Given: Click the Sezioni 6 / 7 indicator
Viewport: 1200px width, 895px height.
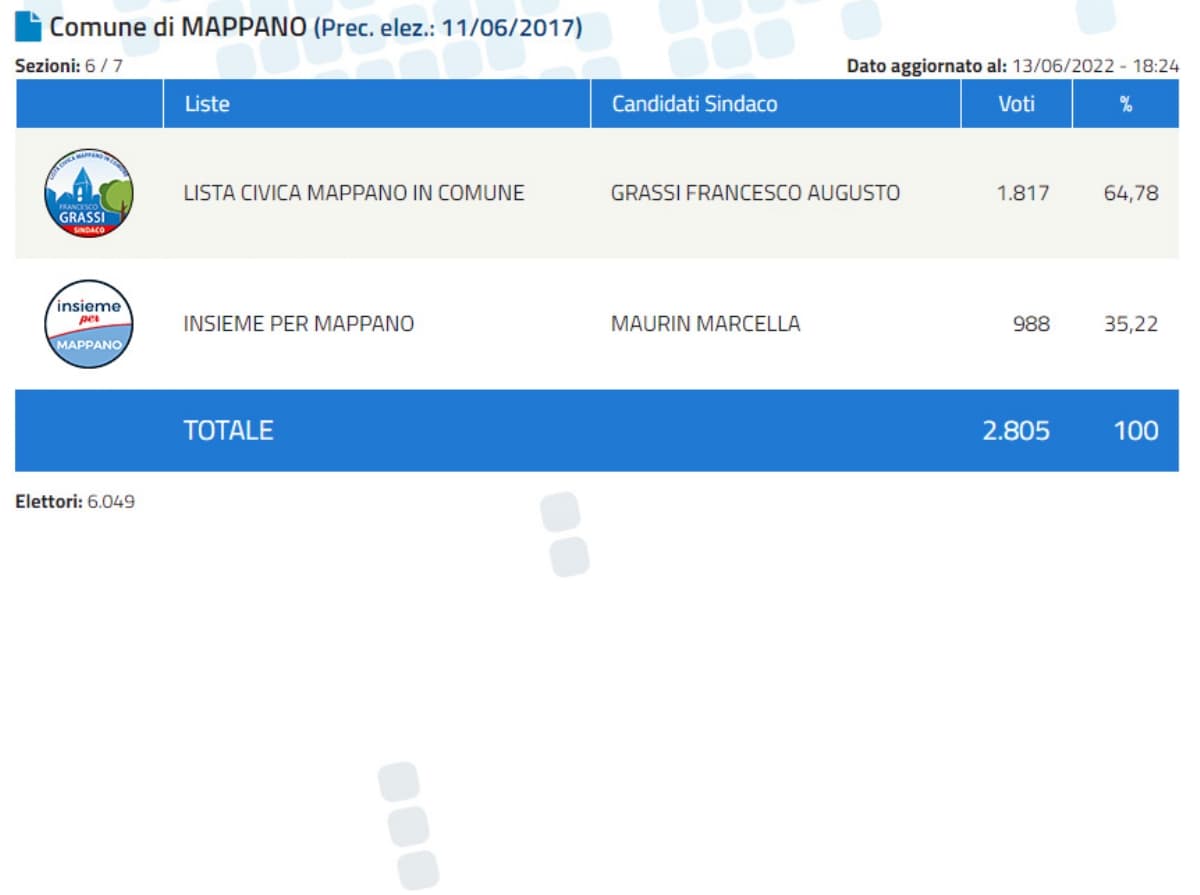Looking at the screenshot, I should coord(69,66).
